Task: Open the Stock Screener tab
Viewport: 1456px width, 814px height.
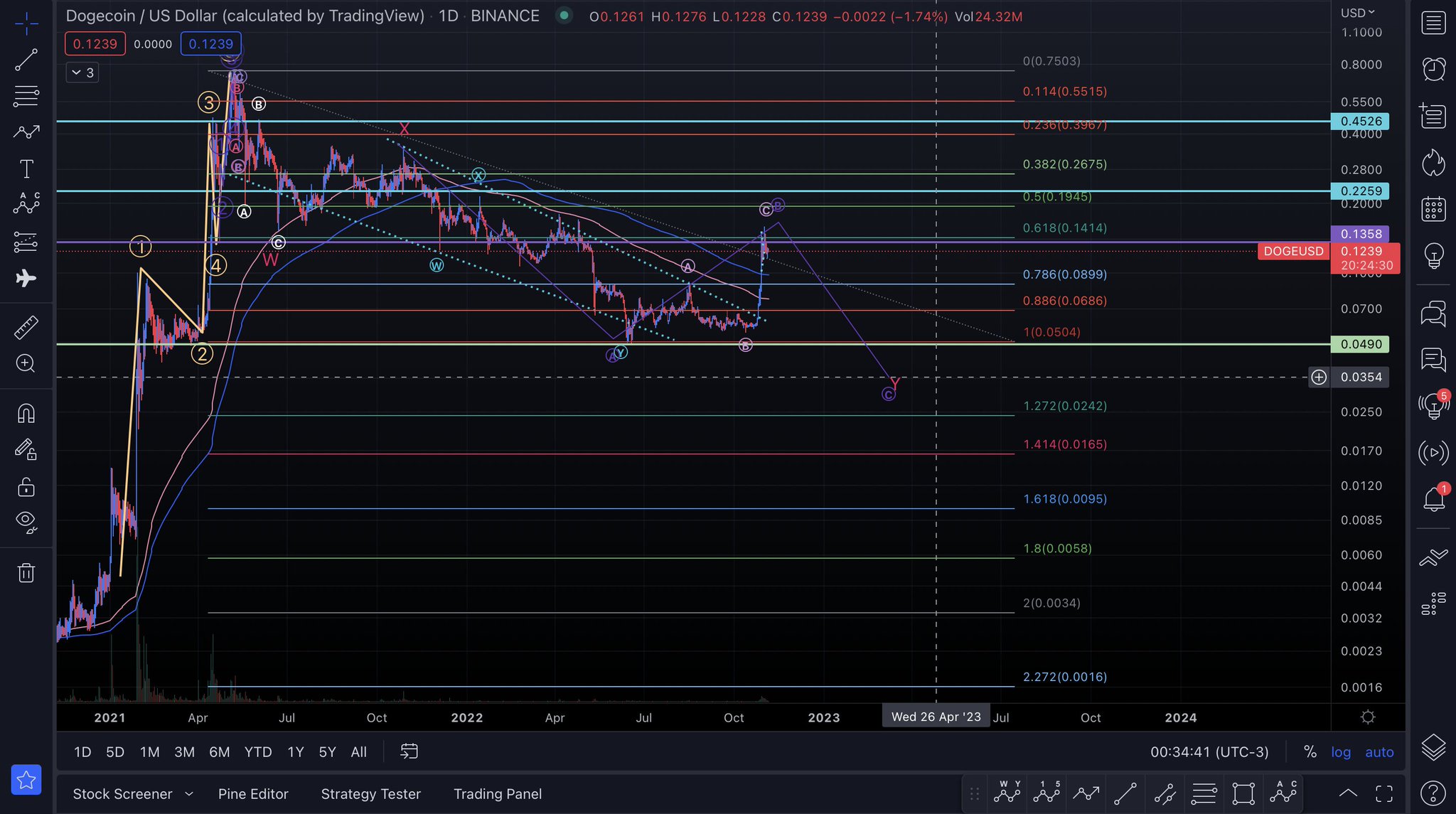Action: tap(122, 794)
